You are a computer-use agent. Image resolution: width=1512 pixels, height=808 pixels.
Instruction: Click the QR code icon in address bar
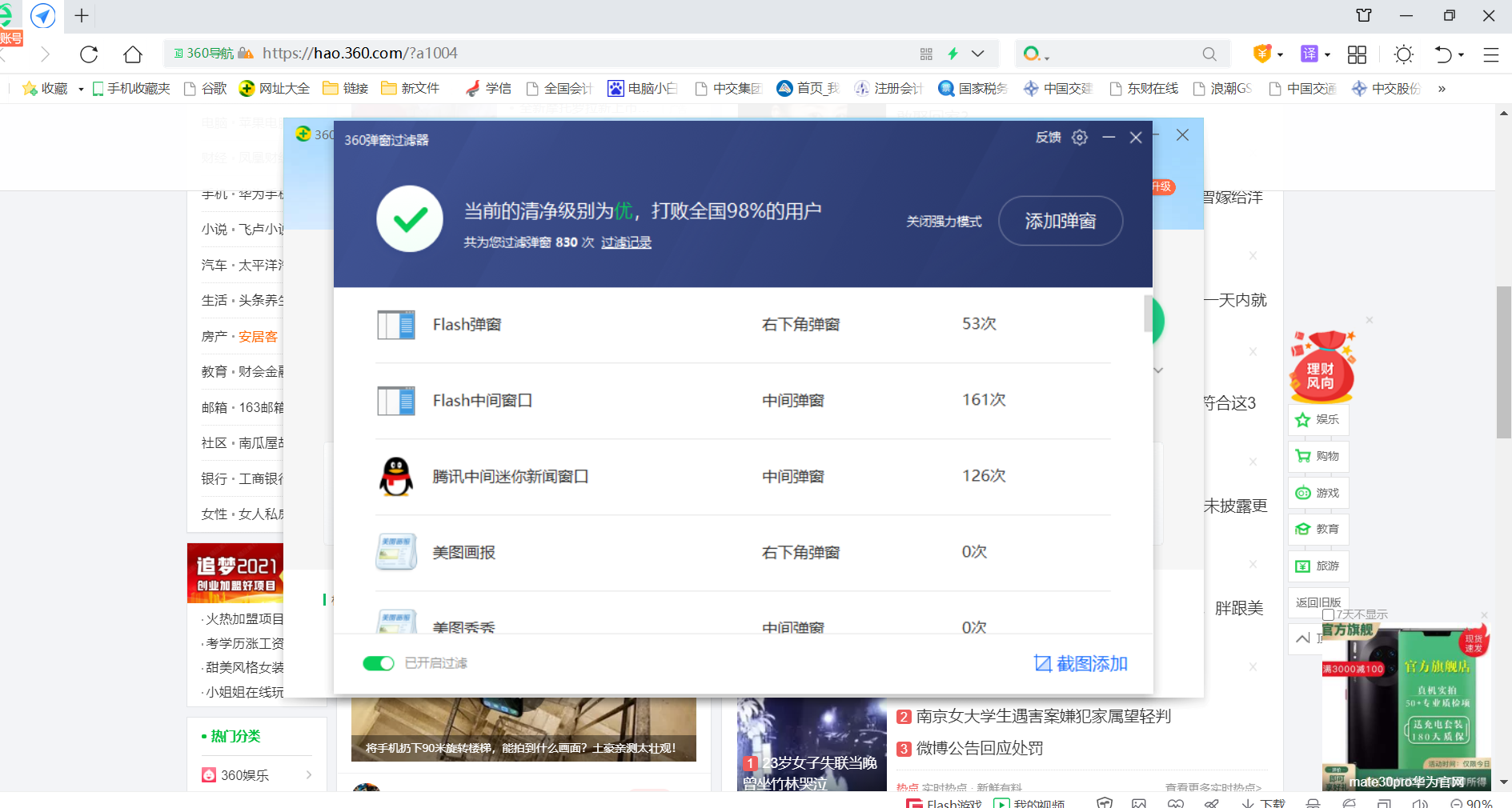click(926, 54)
